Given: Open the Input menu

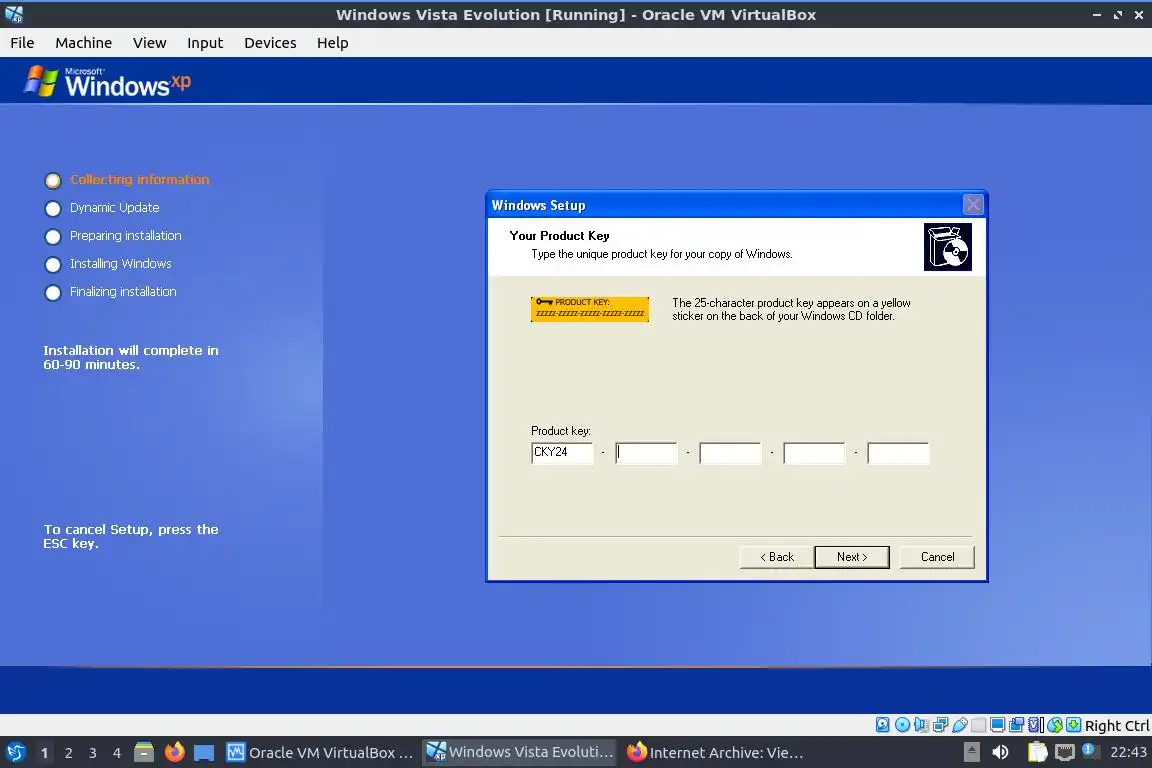Looking at the screenshot, I should click(205, 43).
